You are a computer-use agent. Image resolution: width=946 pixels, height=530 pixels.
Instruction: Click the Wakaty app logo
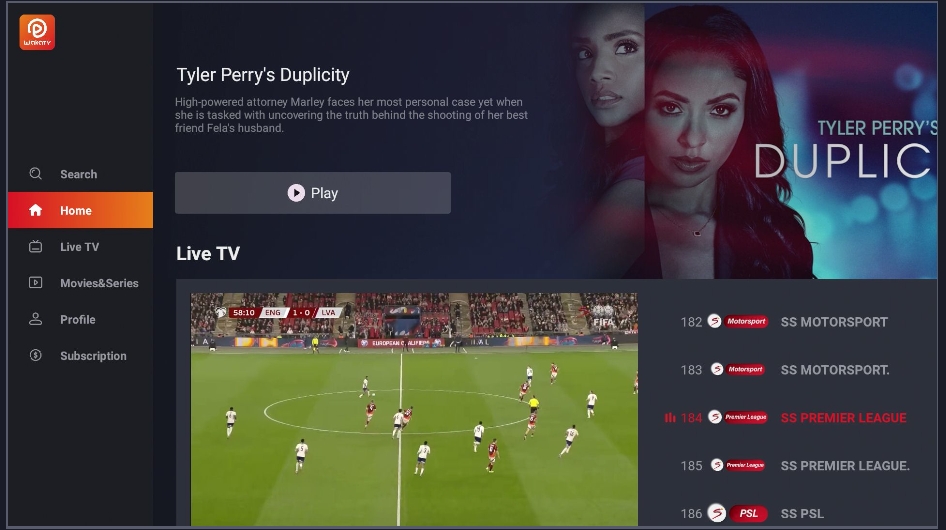pyautogui.click(x=37, y=33)
